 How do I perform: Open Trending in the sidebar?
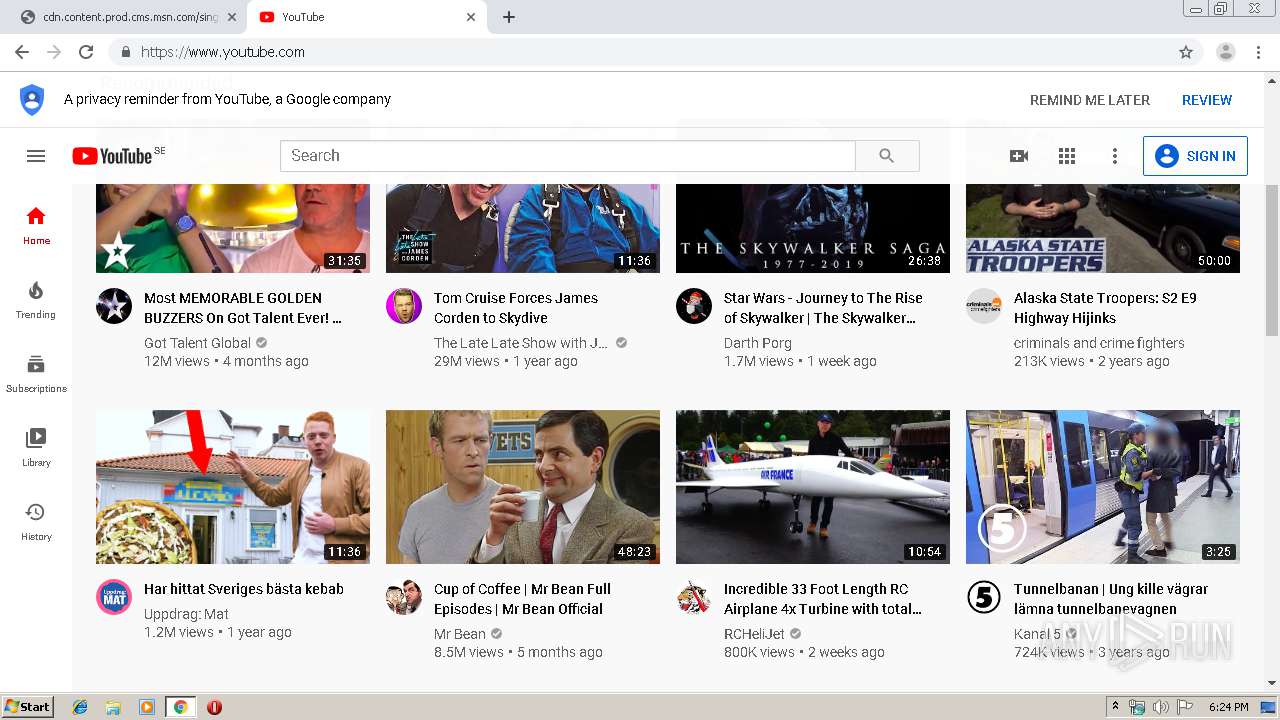point(36,299)
